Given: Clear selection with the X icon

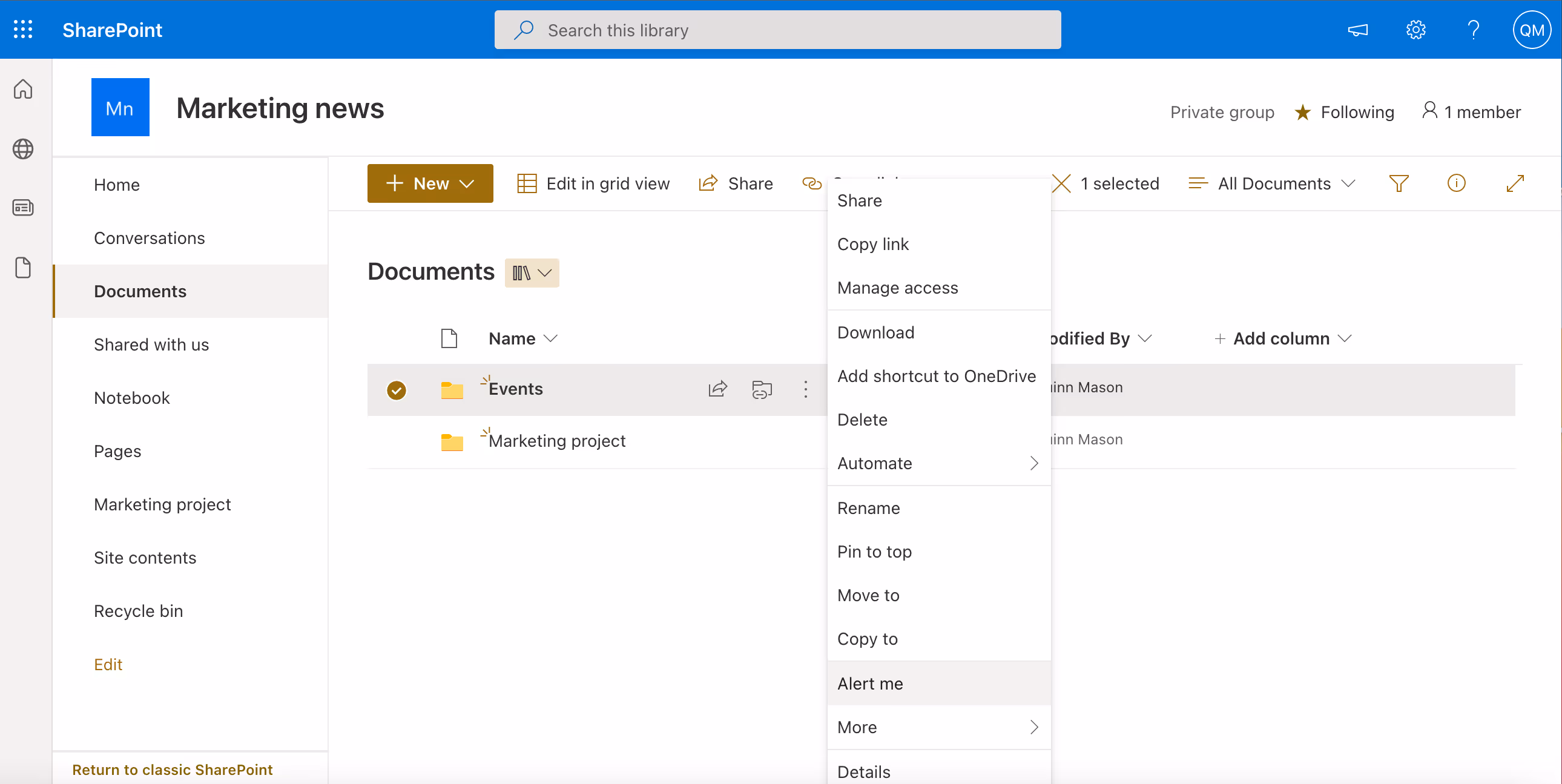Looking at the screenshot, I should (1061, 183).
